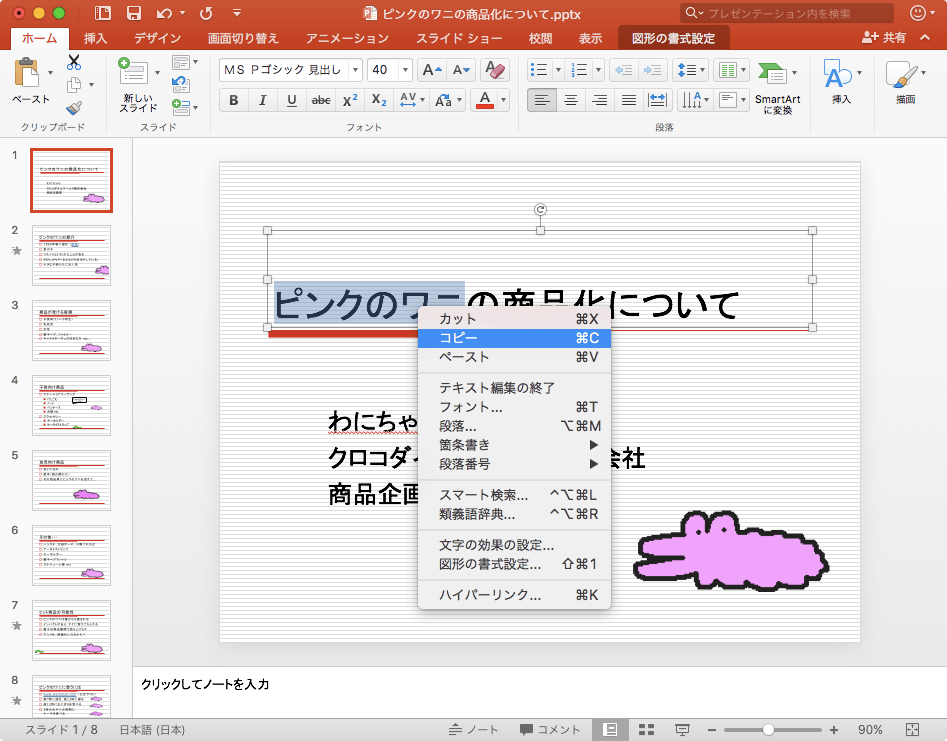The height and width of the screenshot is (741, 947).
Task: Click the ノート button in status bar
Action: point(474,729)
